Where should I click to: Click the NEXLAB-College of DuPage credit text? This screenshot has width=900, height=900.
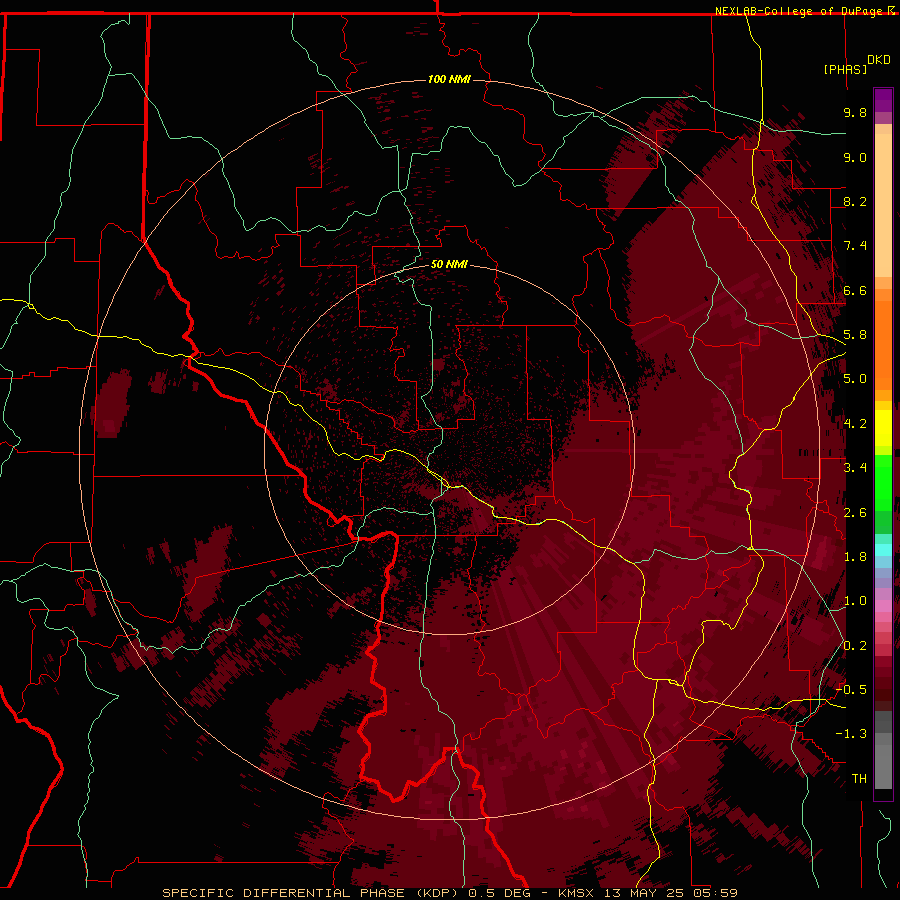[800, 11]
